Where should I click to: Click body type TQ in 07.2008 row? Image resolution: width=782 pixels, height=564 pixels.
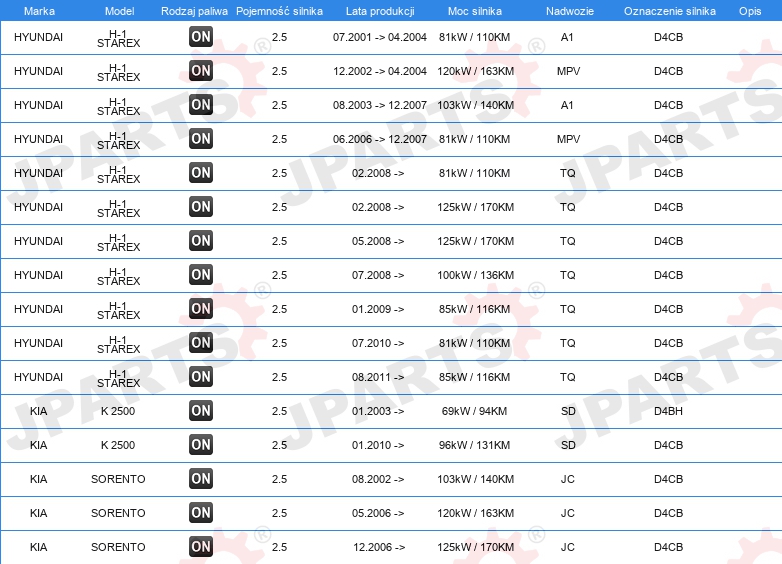(568, 275)
